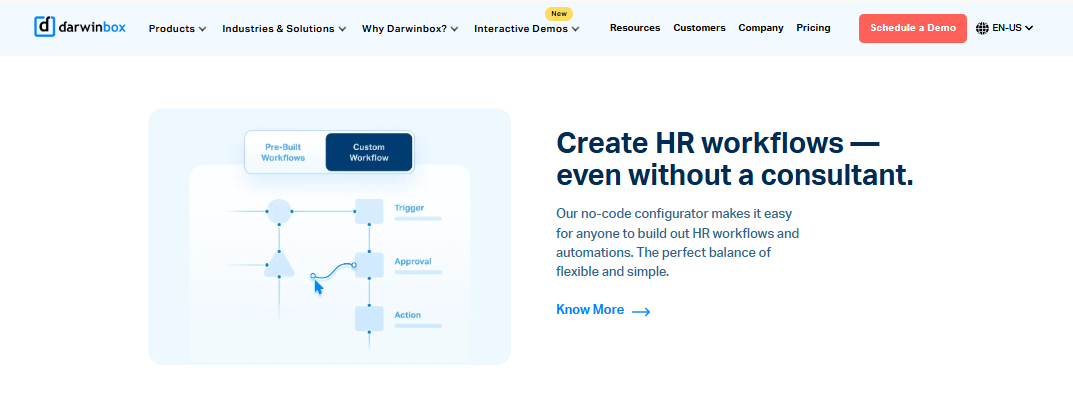Click the globe language icon
The height and width of the screenshot is (395, 1073).
(982, 28)
